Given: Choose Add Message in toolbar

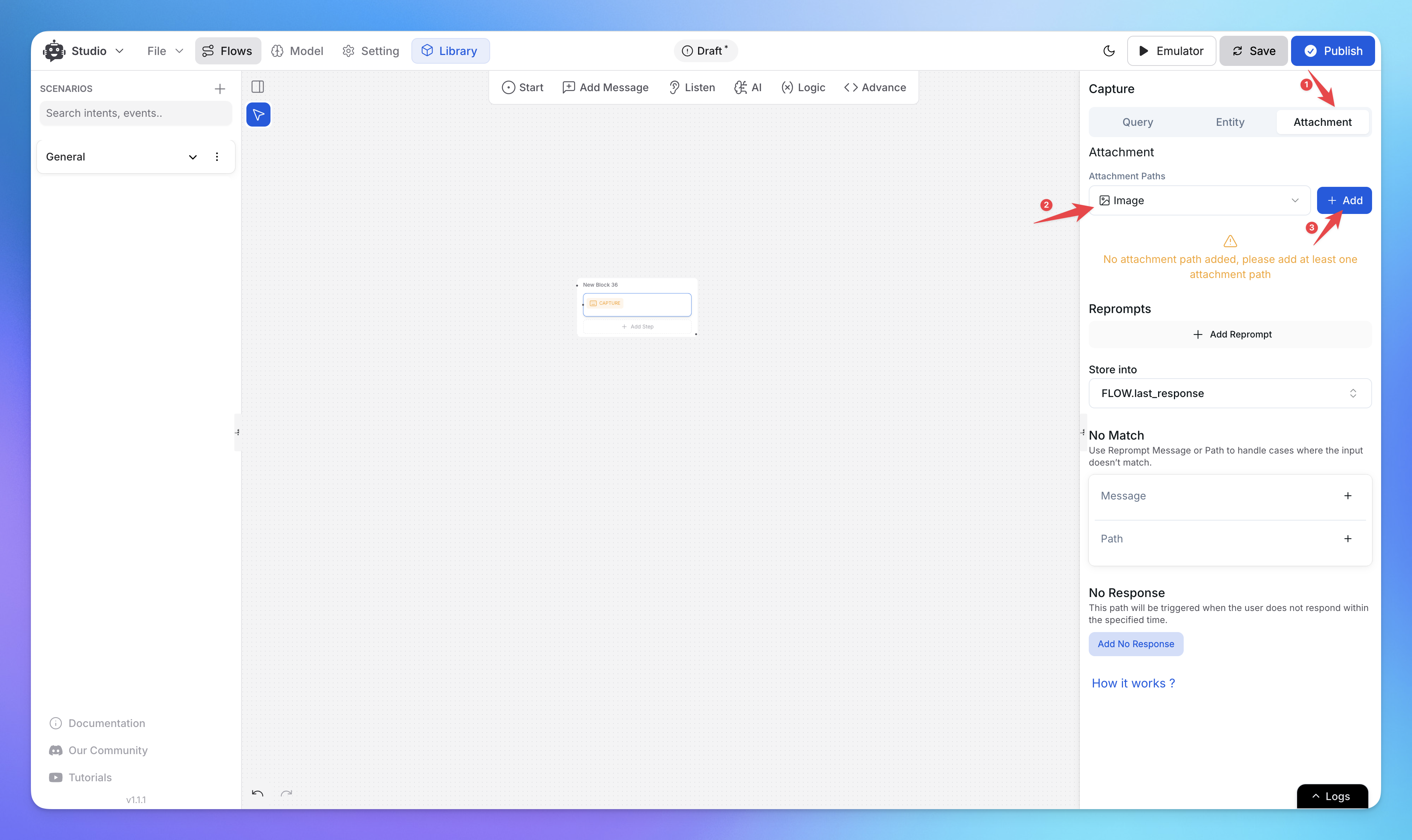Looking at the screenshot, I should [x=605, y=87].
